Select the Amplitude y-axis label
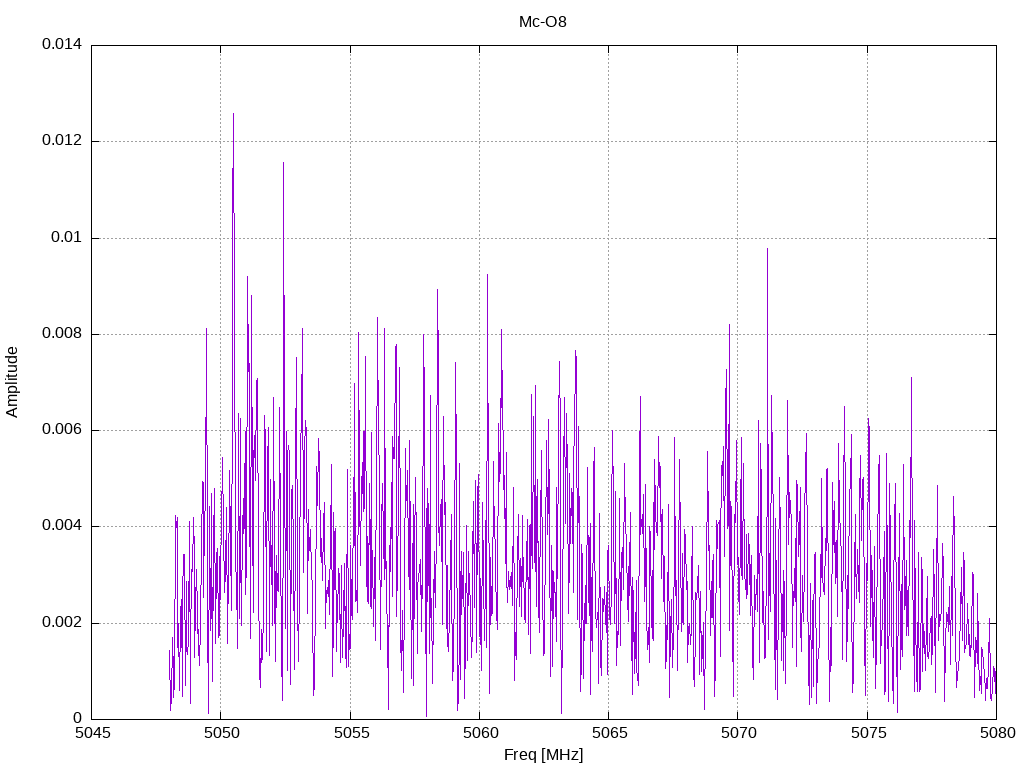This screenshot has width=1024, height=768. [x=12, y=382]
